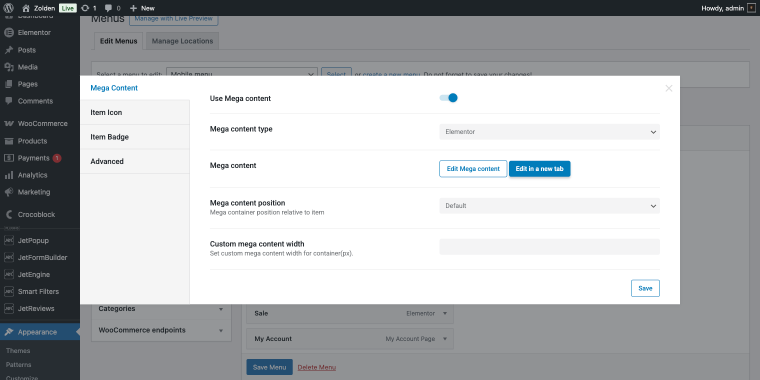The image size is (760, 380).
Task: Click Manage with Live Preview button
Action: [x=174, y=19]
